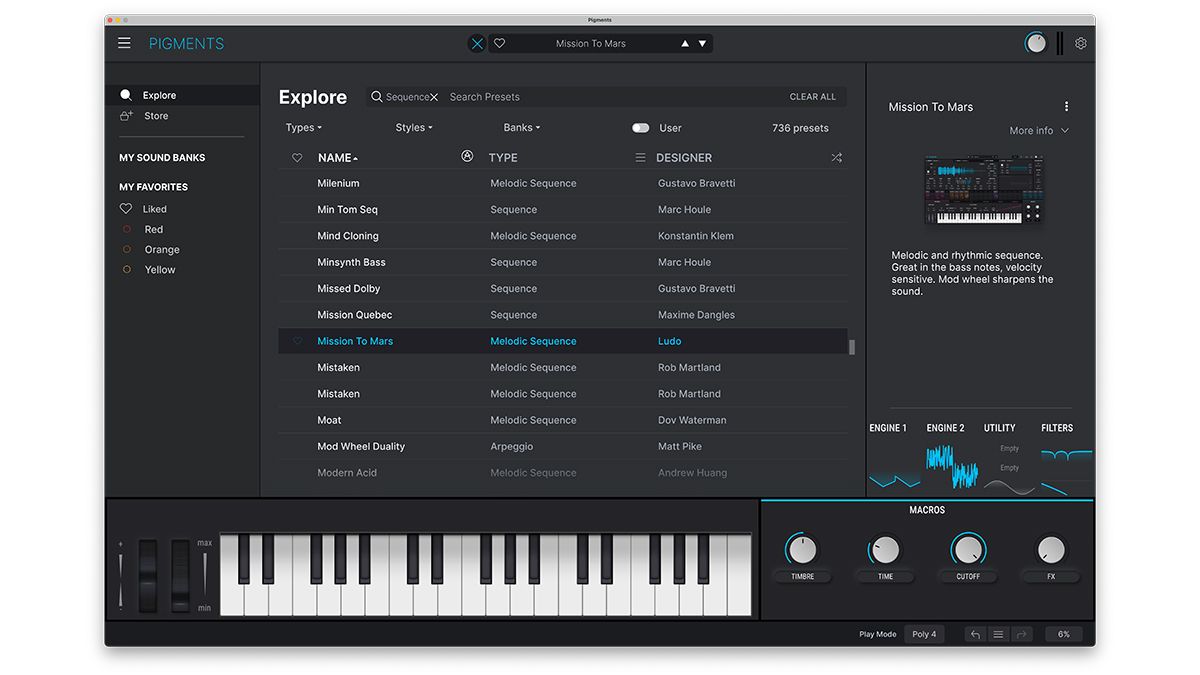This screenshot has height=675, width=1200.
Task: Click the preset synth thumbnail image
Action: click(x=982, y=189)
